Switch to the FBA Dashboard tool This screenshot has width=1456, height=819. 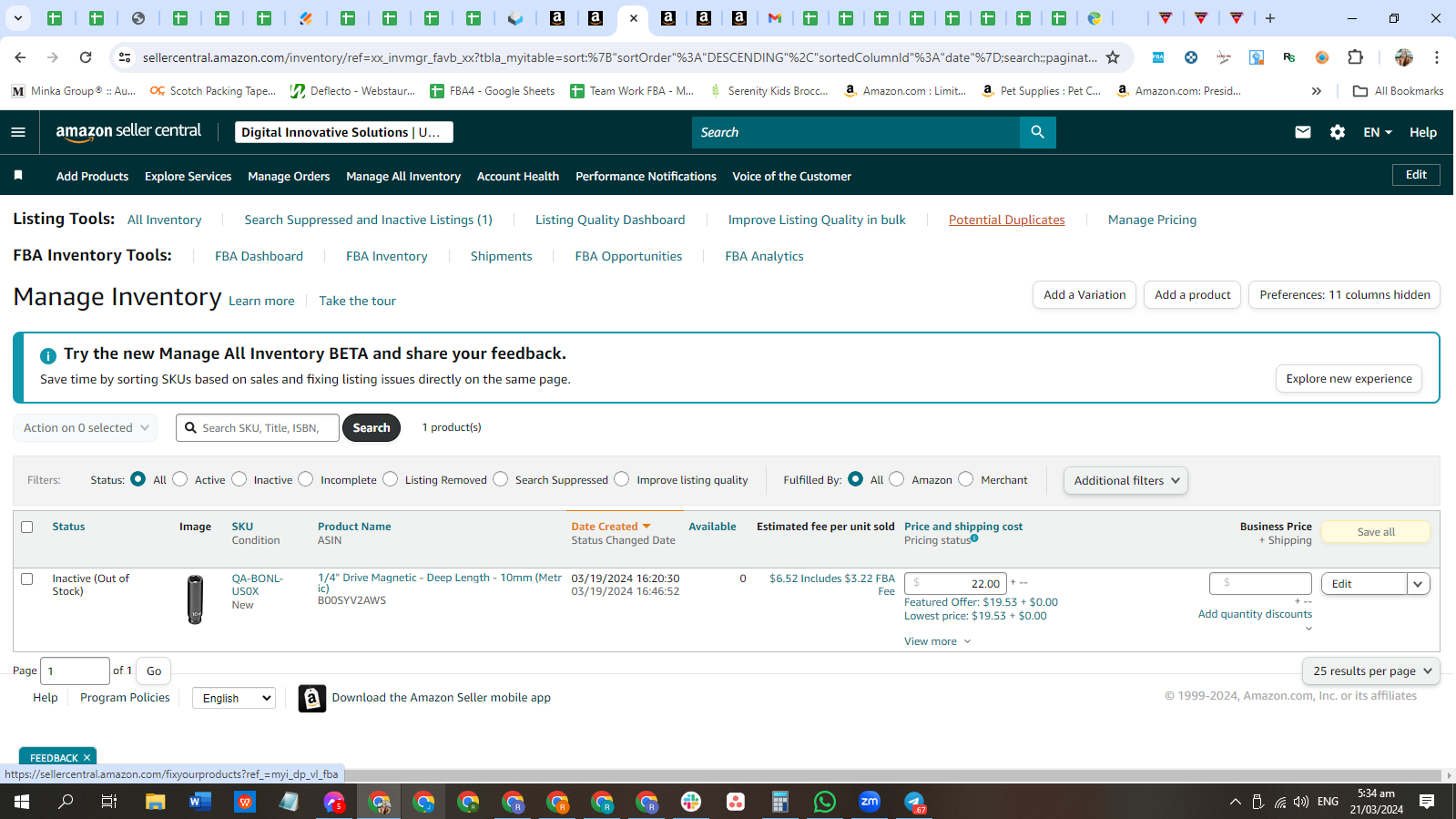tap(259, 257)
